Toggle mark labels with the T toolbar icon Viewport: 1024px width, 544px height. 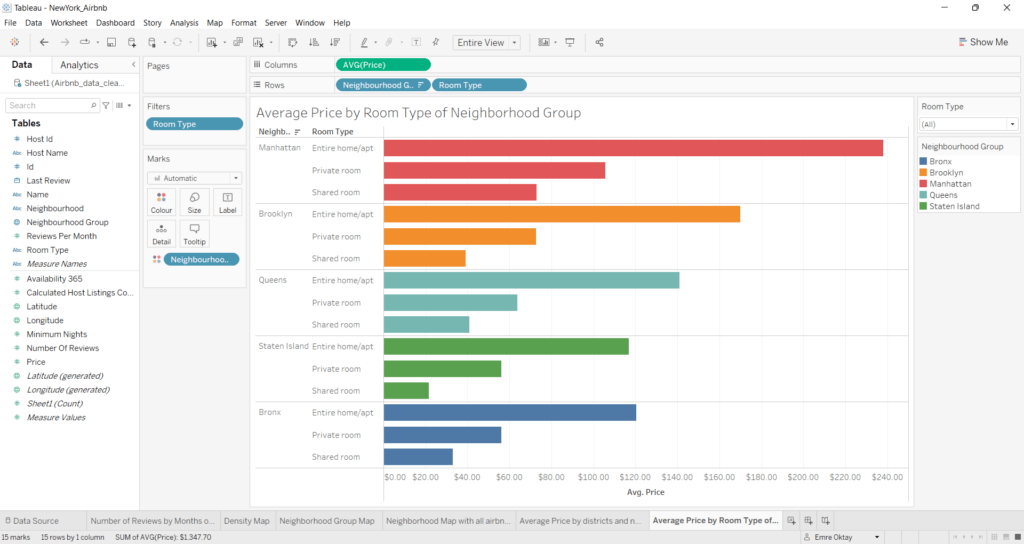pos(415,42)
